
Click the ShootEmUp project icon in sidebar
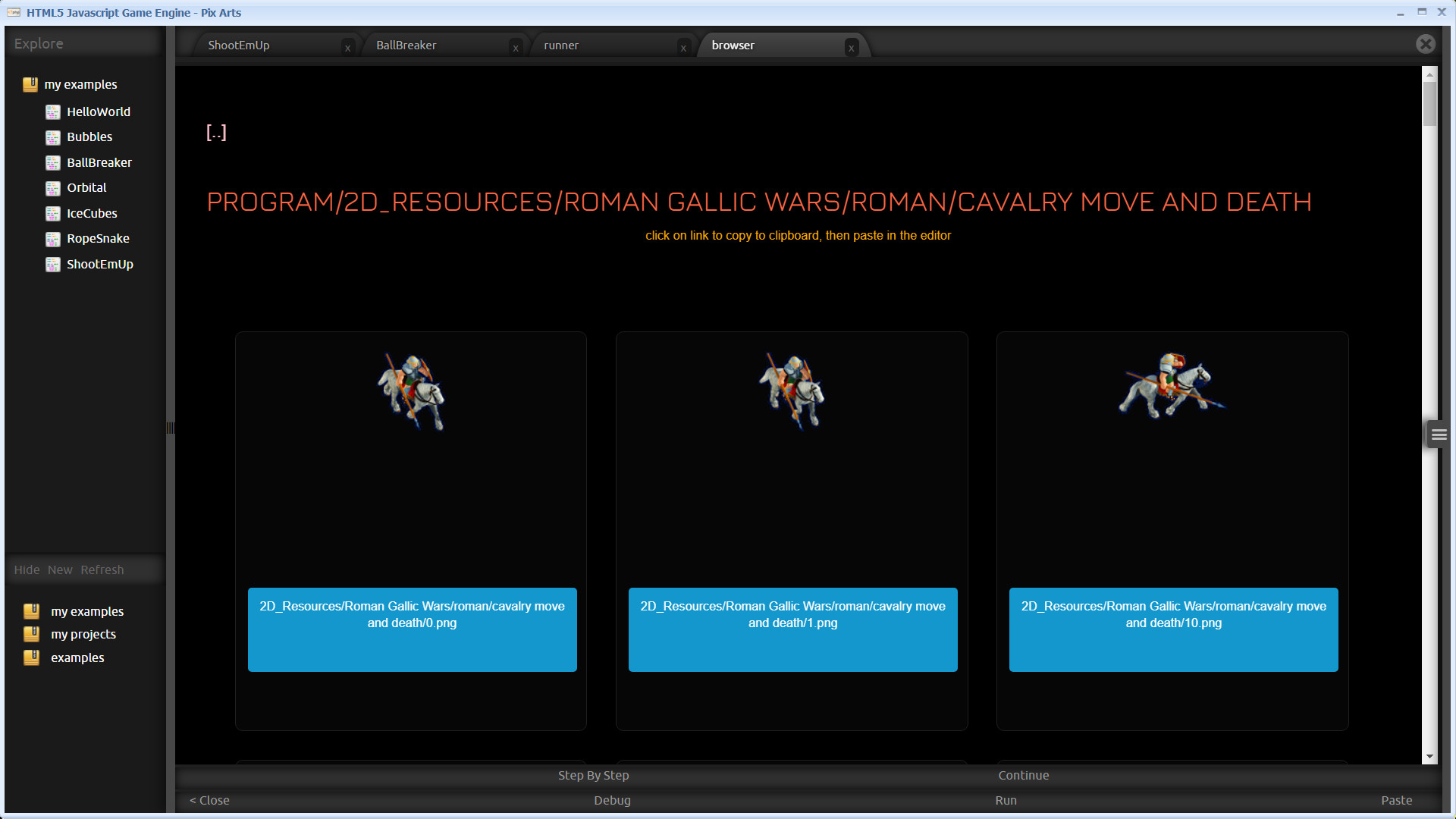click(x=54, y=264)
